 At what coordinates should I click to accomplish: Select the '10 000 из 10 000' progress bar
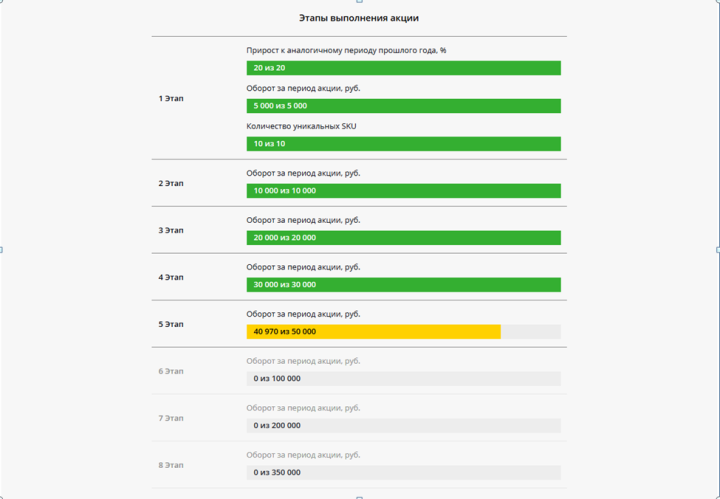coord(403,191)
